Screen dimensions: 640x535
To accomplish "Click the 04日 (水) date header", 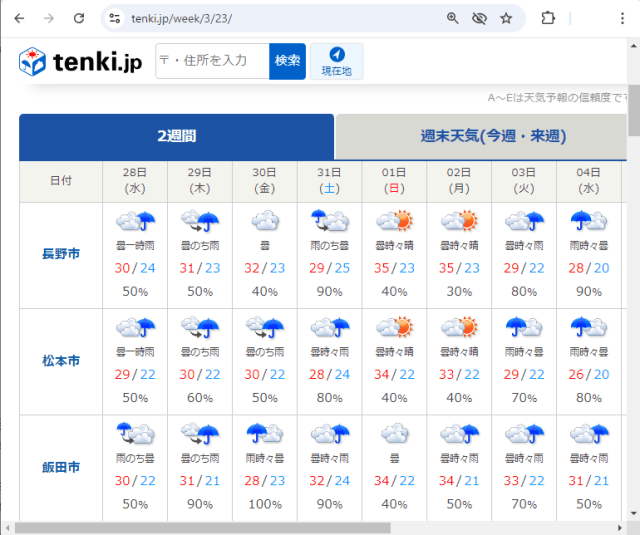I will [589, 180].
